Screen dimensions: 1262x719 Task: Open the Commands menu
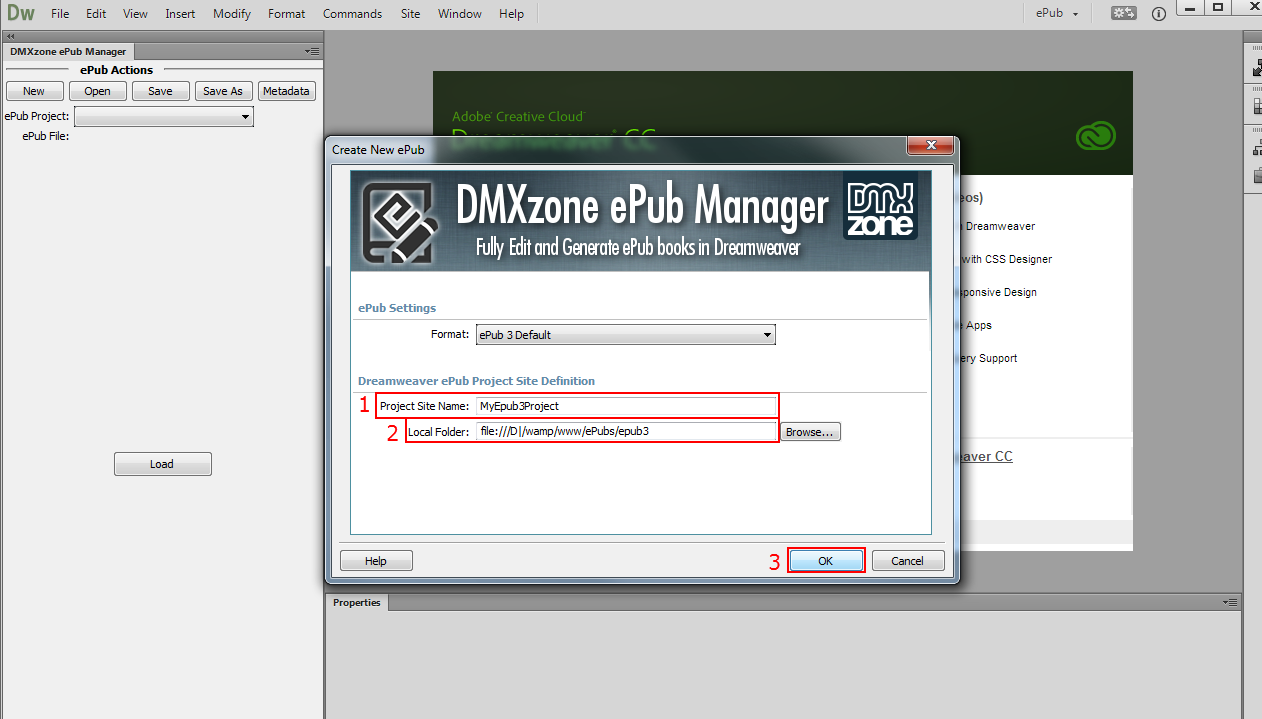click(x=352, y=14)
